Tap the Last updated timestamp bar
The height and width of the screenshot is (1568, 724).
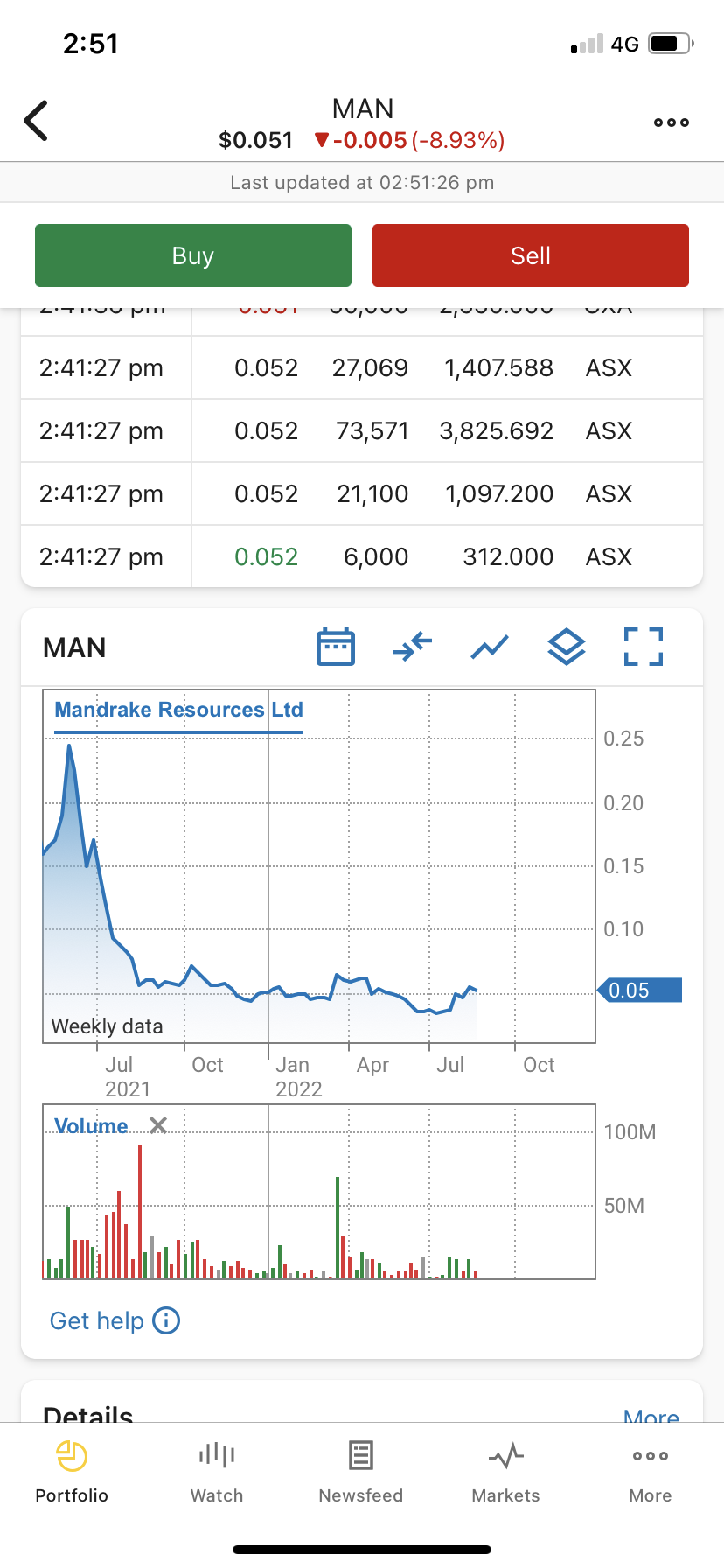362,183
